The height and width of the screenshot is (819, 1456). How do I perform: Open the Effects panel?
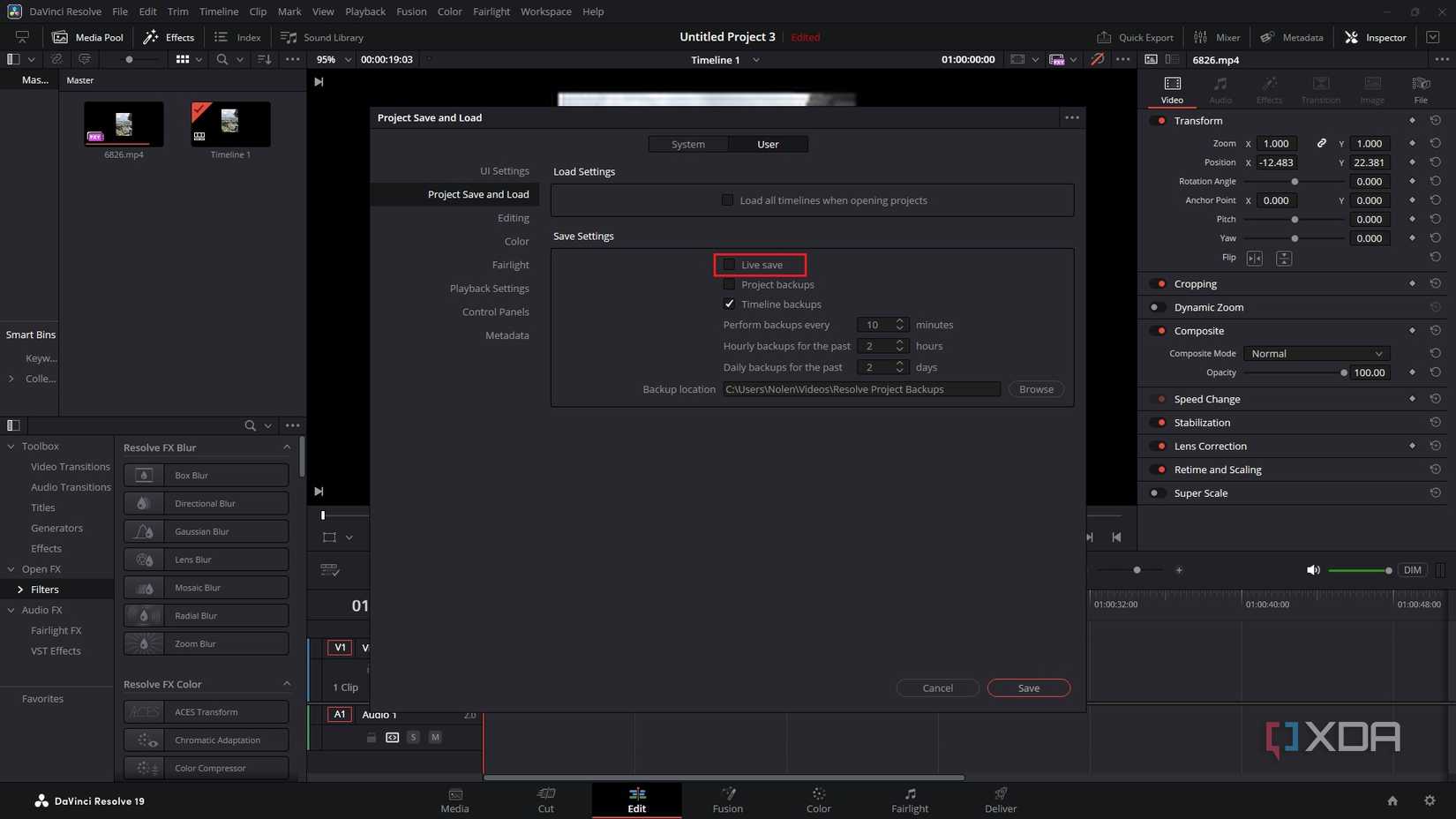(169, 37)
